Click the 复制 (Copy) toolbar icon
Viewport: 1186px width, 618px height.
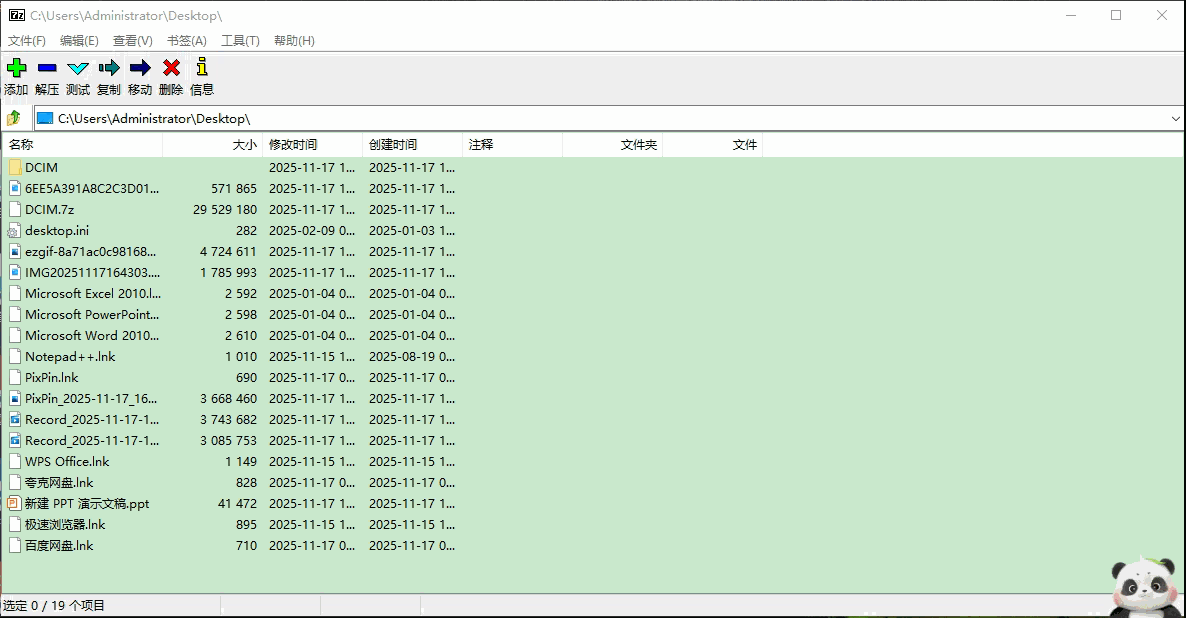[x=108, y=69]
